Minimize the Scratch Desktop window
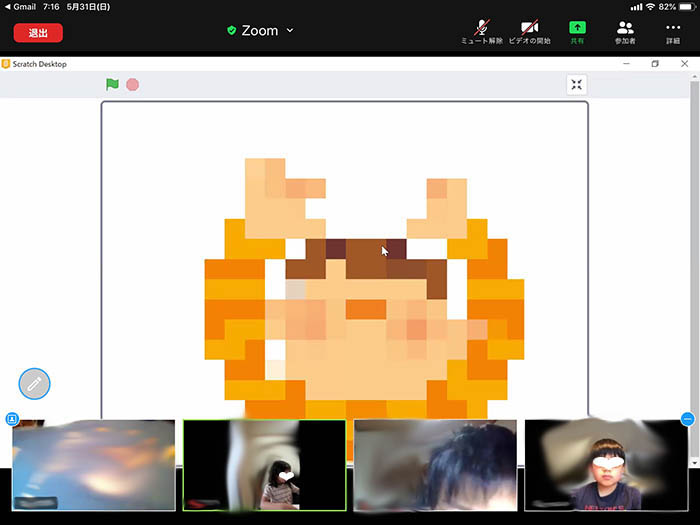 [626, 64]
